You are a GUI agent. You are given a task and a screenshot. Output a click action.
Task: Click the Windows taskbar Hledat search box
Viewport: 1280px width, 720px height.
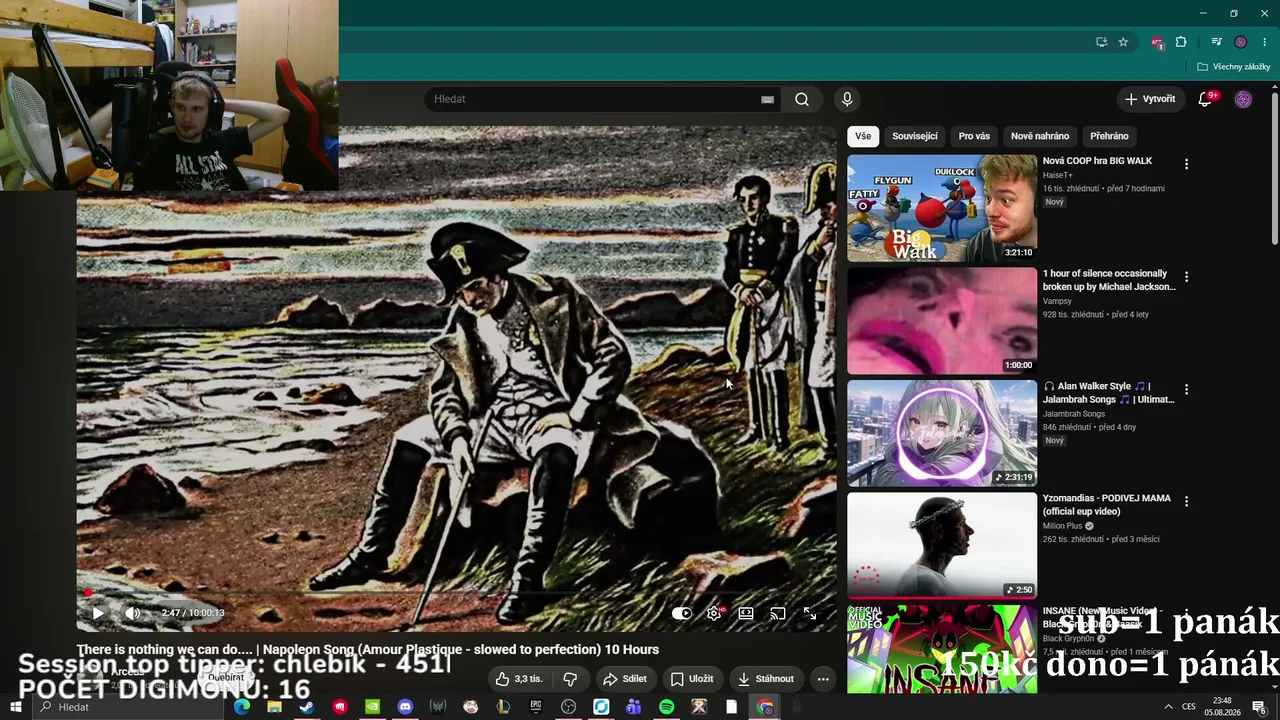128,707
